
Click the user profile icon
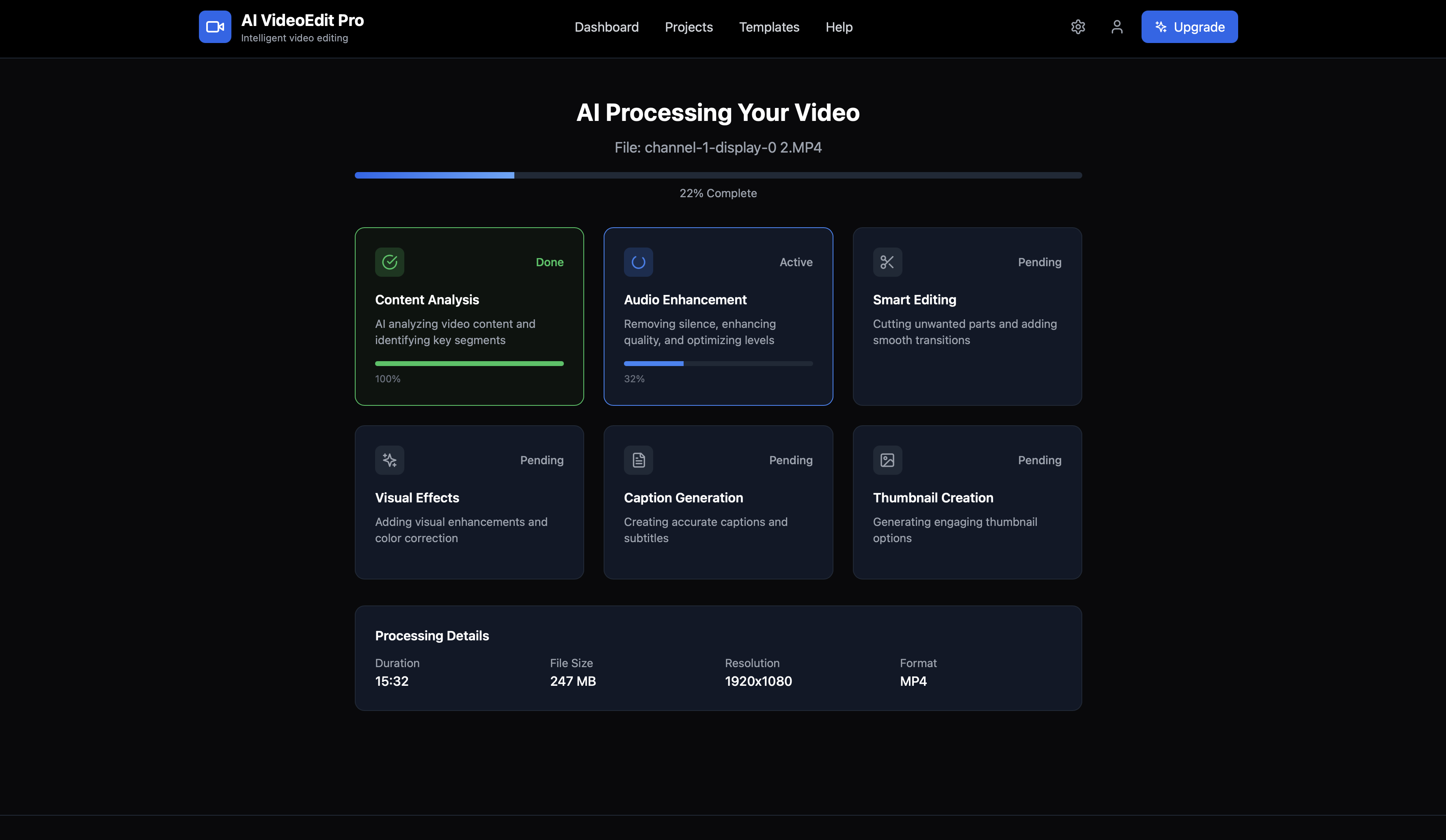point(1117,26)
